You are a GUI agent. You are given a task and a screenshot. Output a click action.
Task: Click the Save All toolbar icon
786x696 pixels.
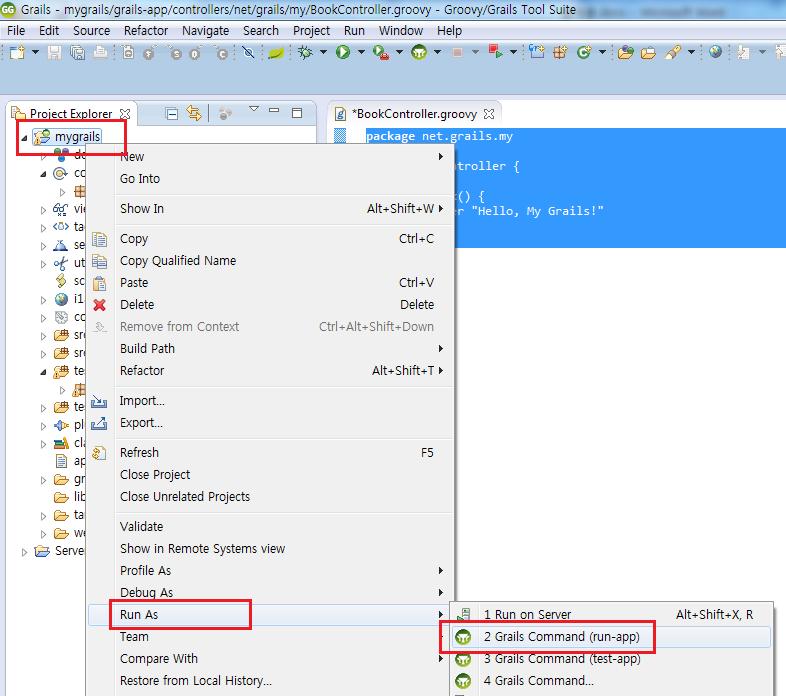coord(78,52)
